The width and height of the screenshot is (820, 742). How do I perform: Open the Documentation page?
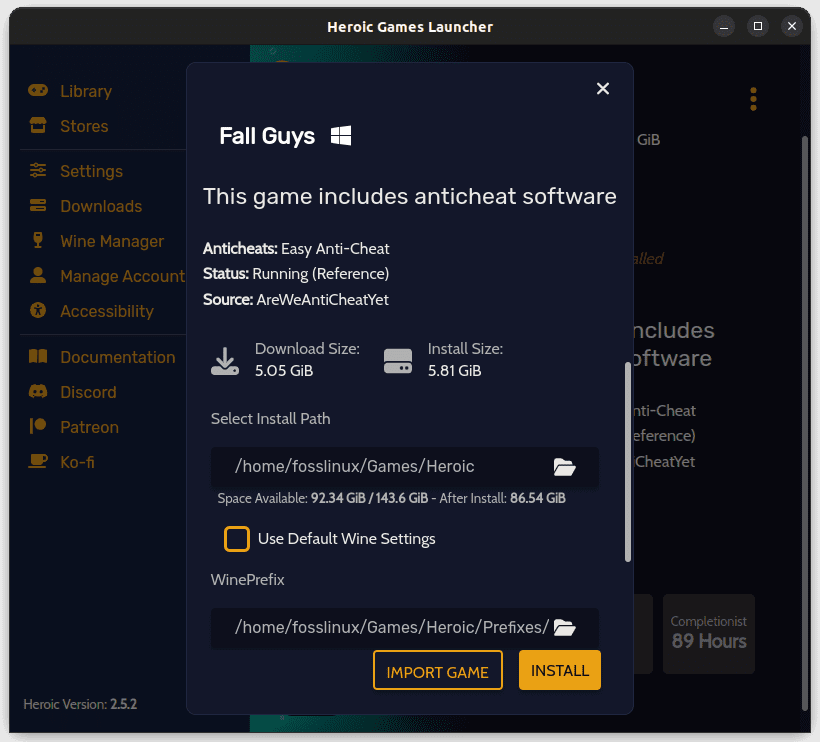point(117,357)
